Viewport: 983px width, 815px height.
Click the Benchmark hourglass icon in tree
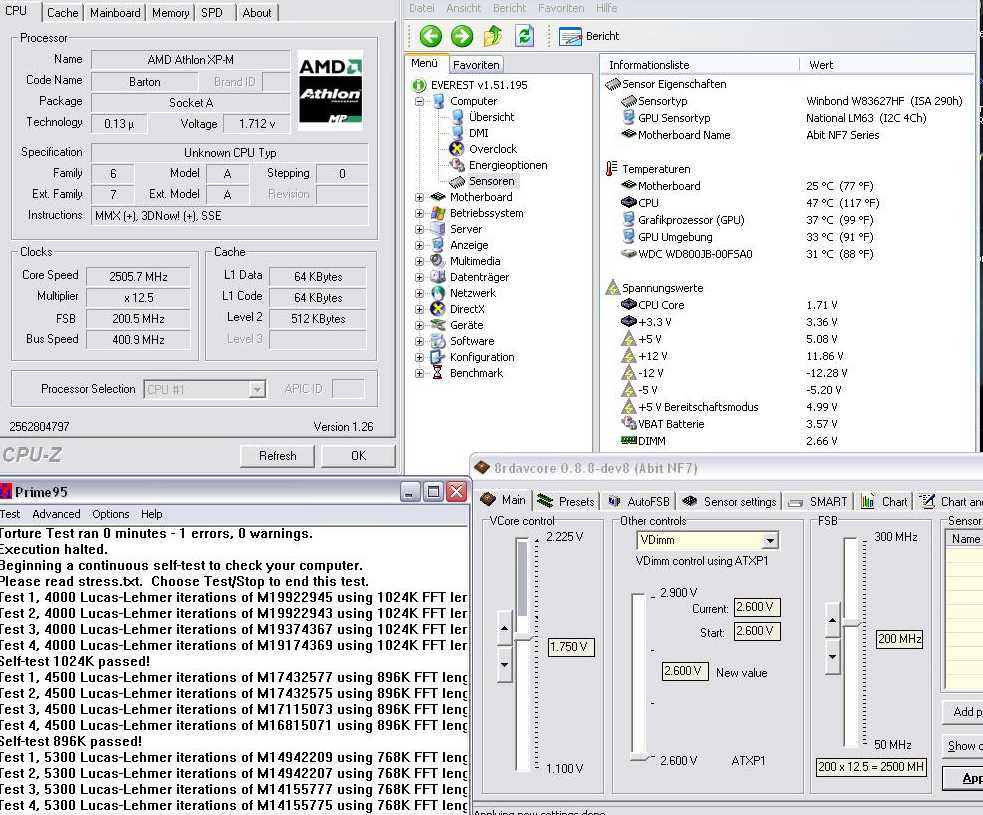tap(438, 373)
